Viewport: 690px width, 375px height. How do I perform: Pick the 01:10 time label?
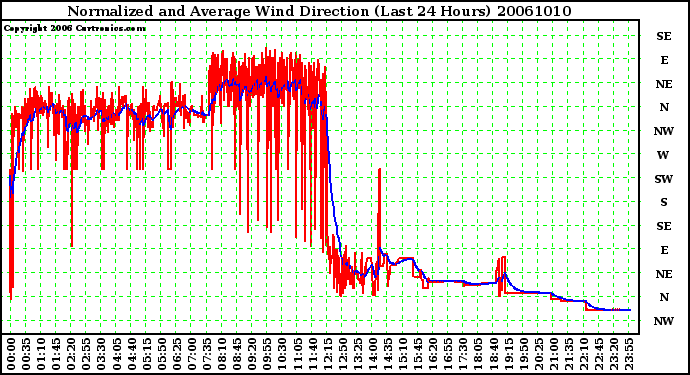[41, 354]
